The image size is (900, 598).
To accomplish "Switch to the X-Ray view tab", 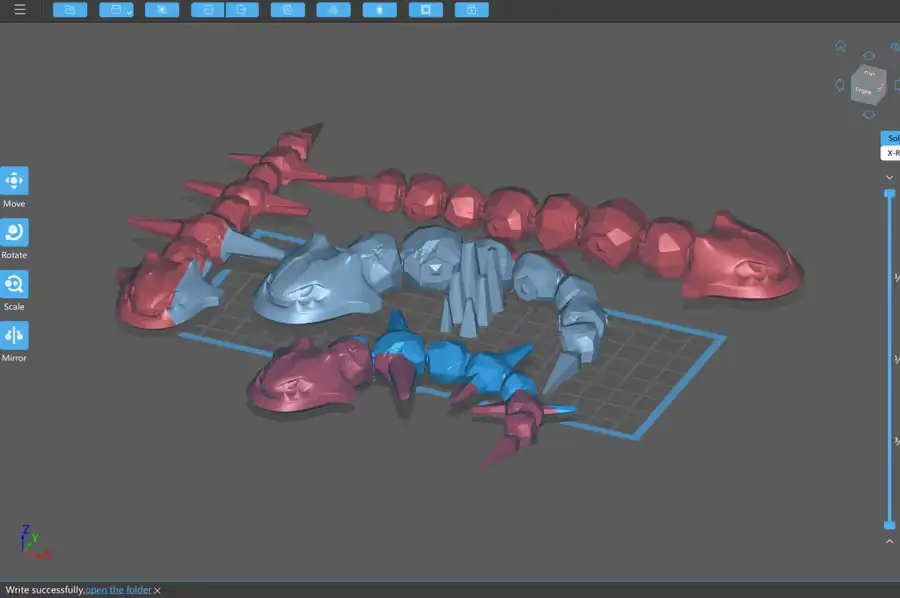I will pos(893,152).
